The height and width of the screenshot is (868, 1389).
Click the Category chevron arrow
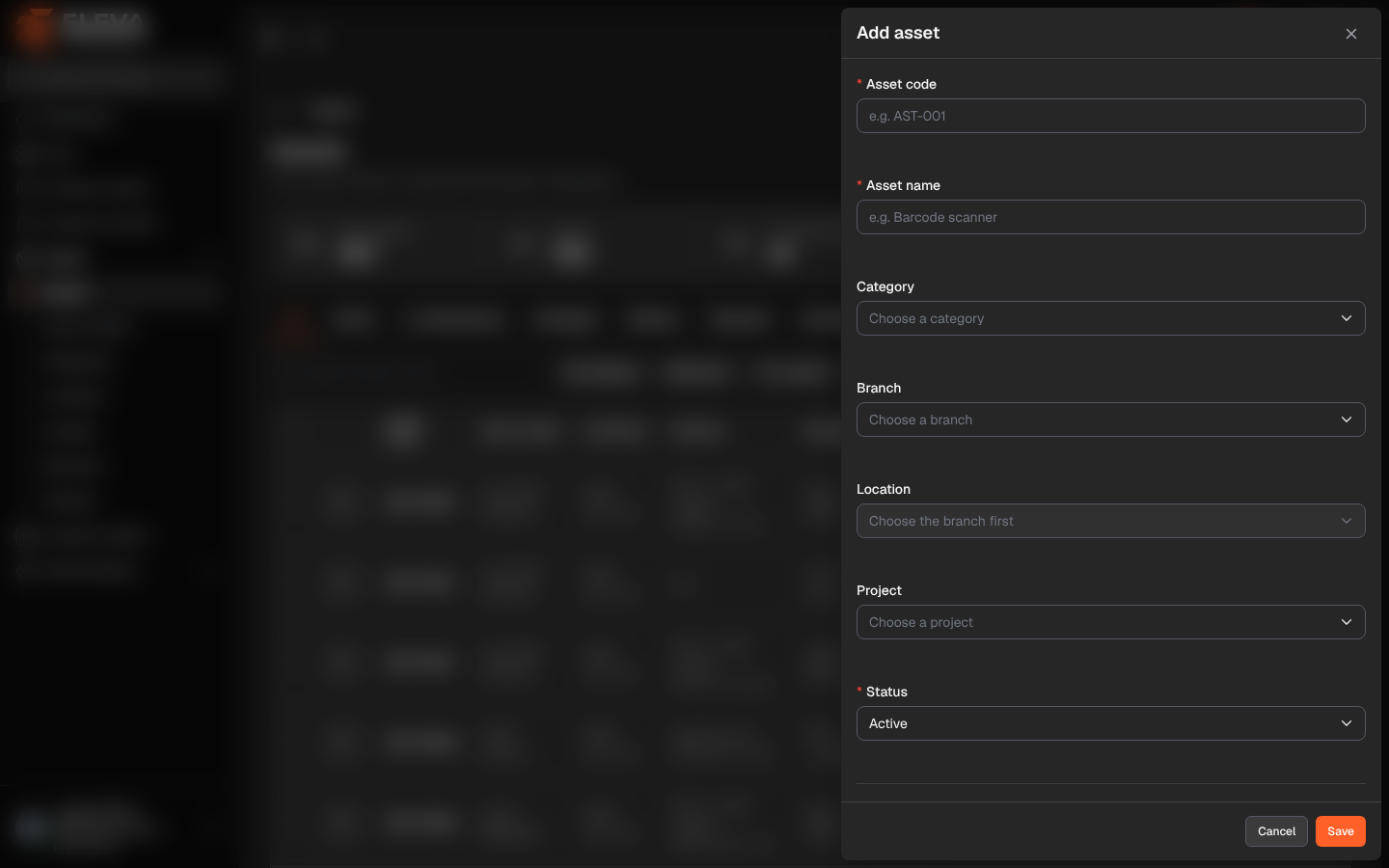coord(1347,318)
